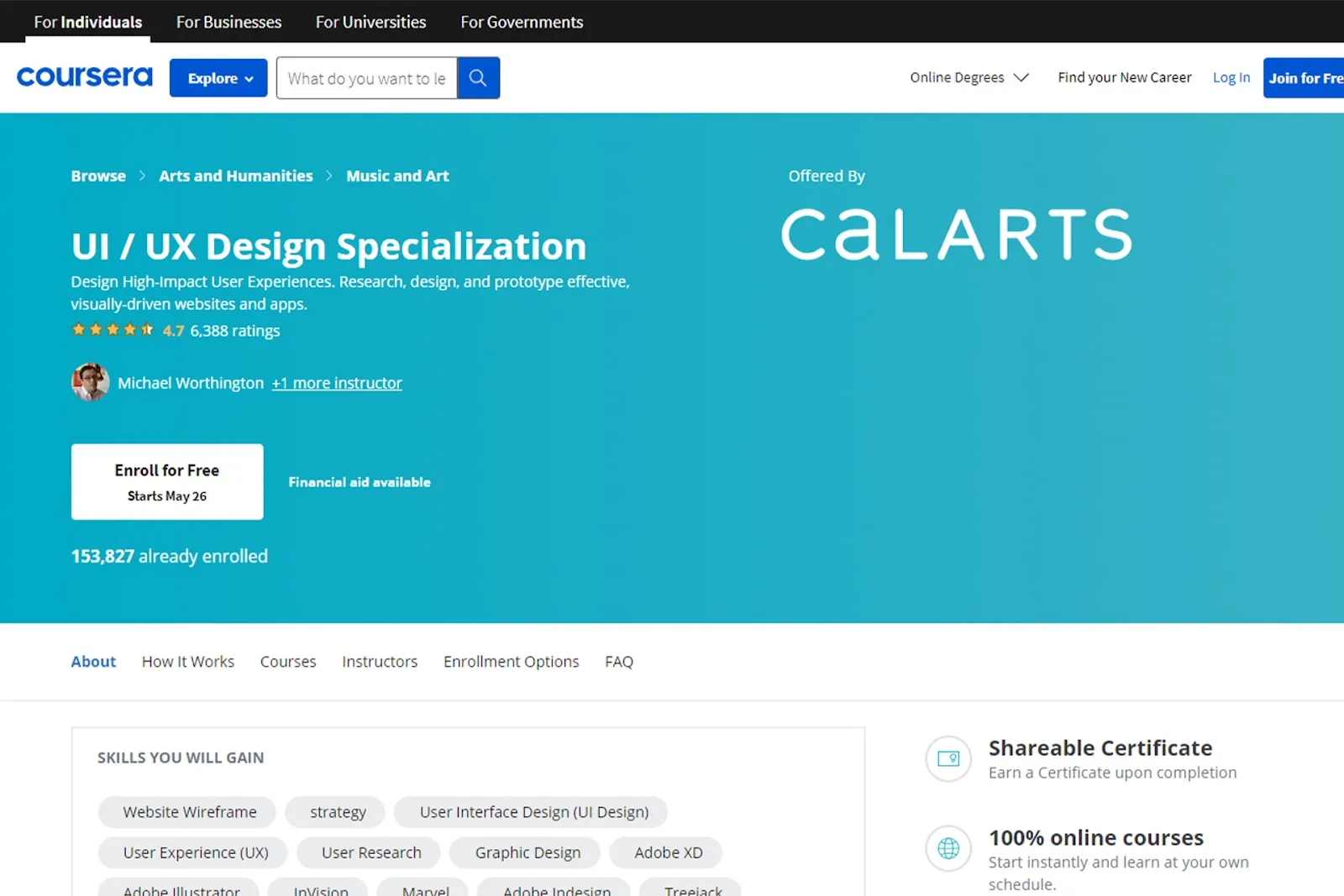Select the About section tab
Screen dimensions: 1344x896
click(x=93, y=662)
